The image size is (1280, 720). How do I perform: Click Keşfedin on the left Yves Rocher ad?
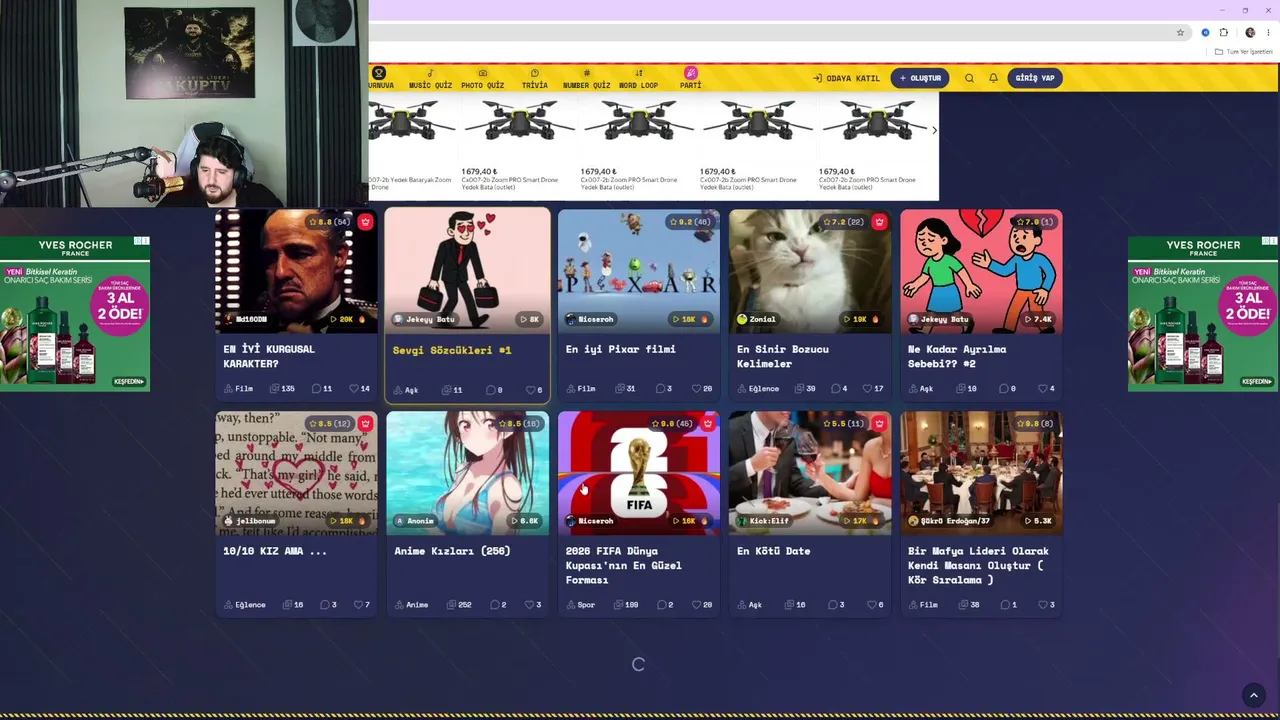(129, 381)
